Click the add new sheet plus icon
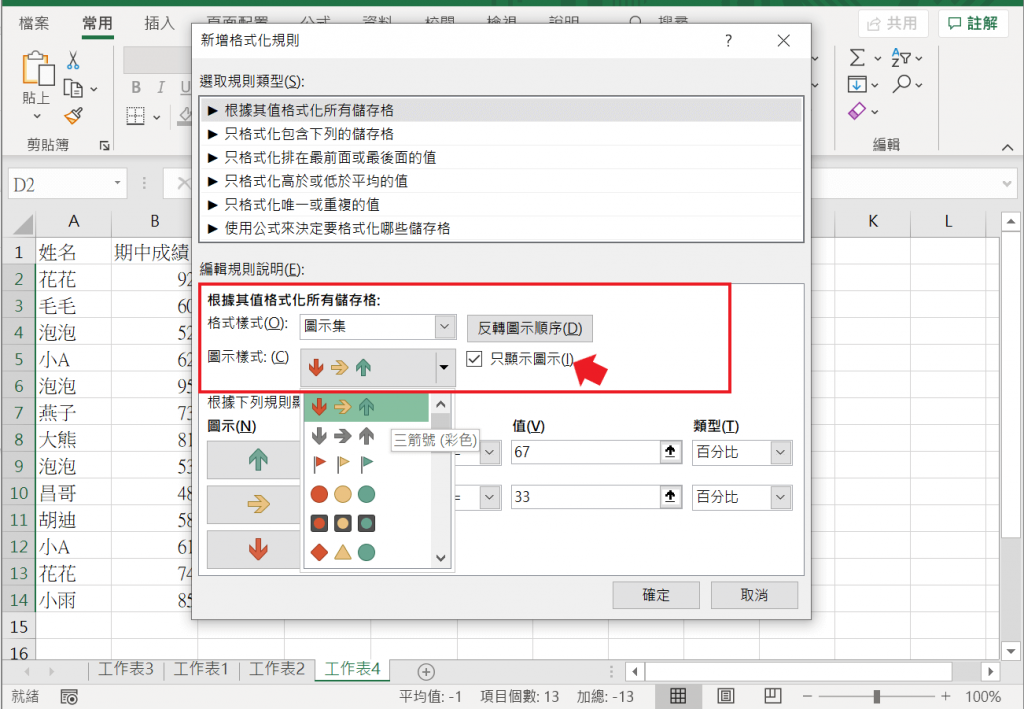1024x709 pixels. (x=426, y=671)
